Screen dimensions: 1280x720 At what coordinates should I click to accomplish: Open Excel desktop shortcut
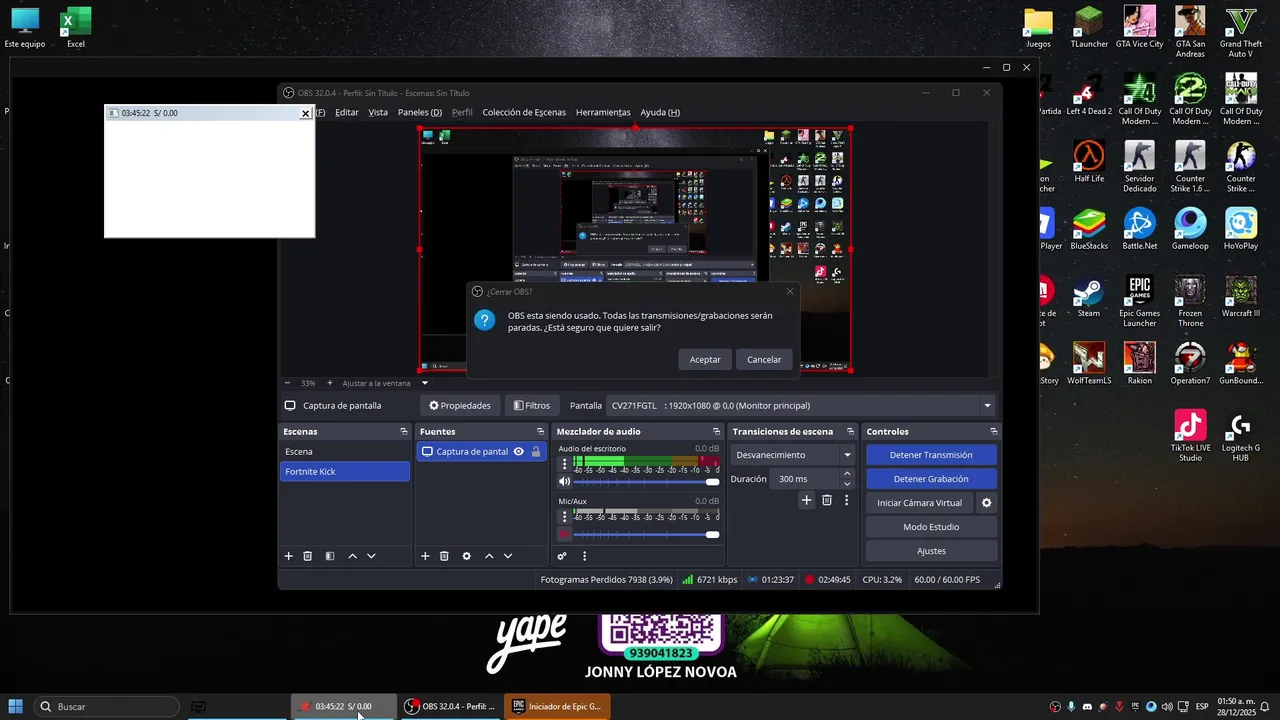point(75,27)
